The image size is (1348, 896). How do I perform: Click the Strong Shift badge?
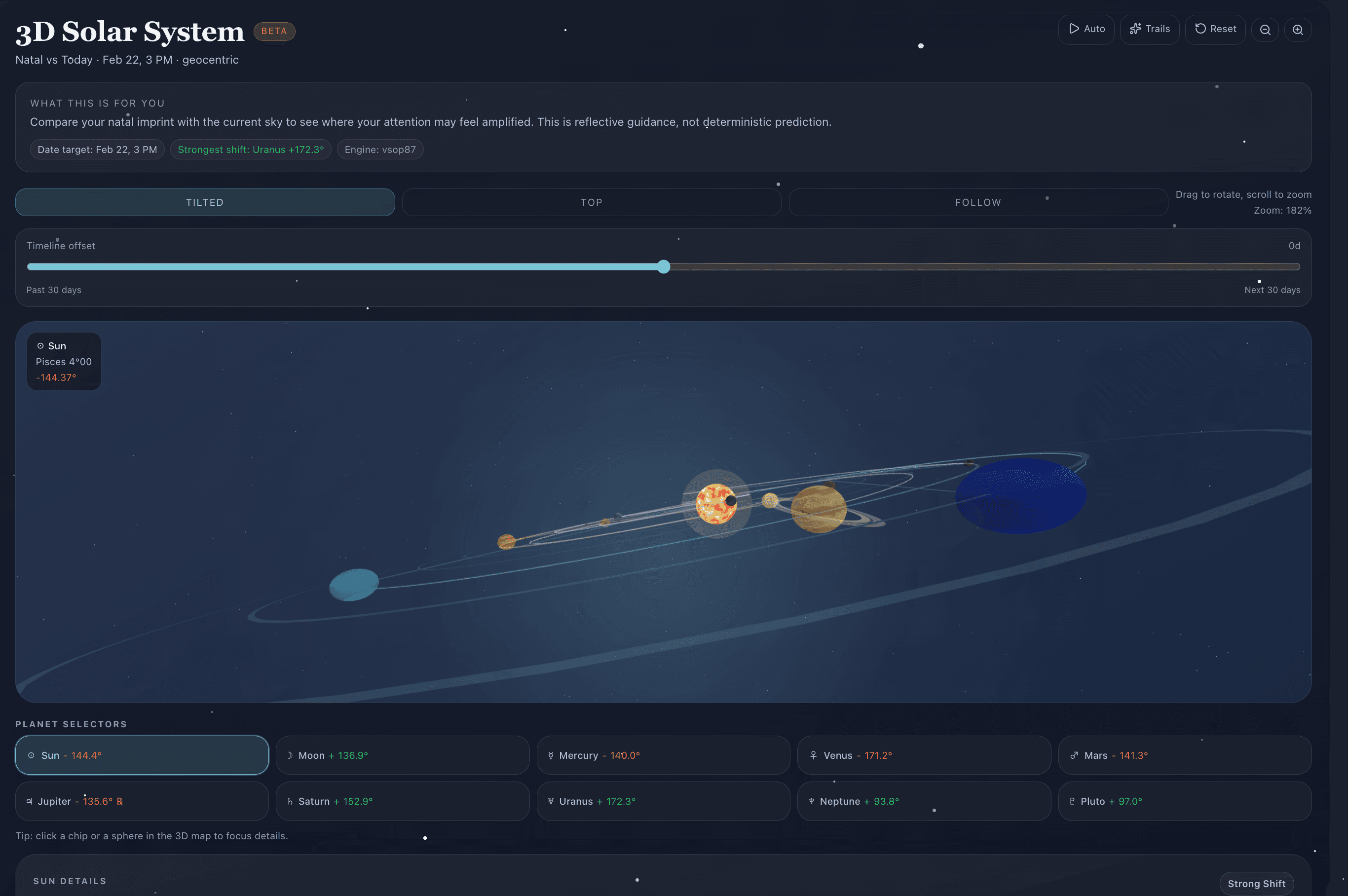point(1257,883)
